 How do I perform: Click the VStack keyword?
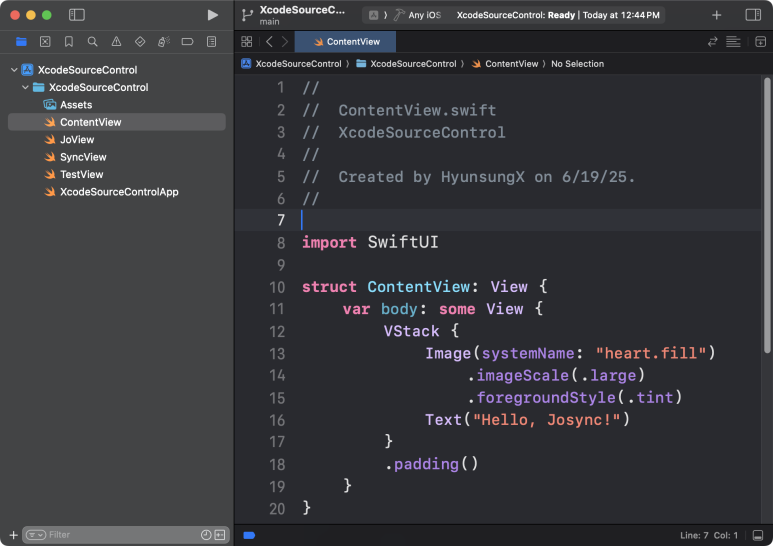tap(412, 331)
